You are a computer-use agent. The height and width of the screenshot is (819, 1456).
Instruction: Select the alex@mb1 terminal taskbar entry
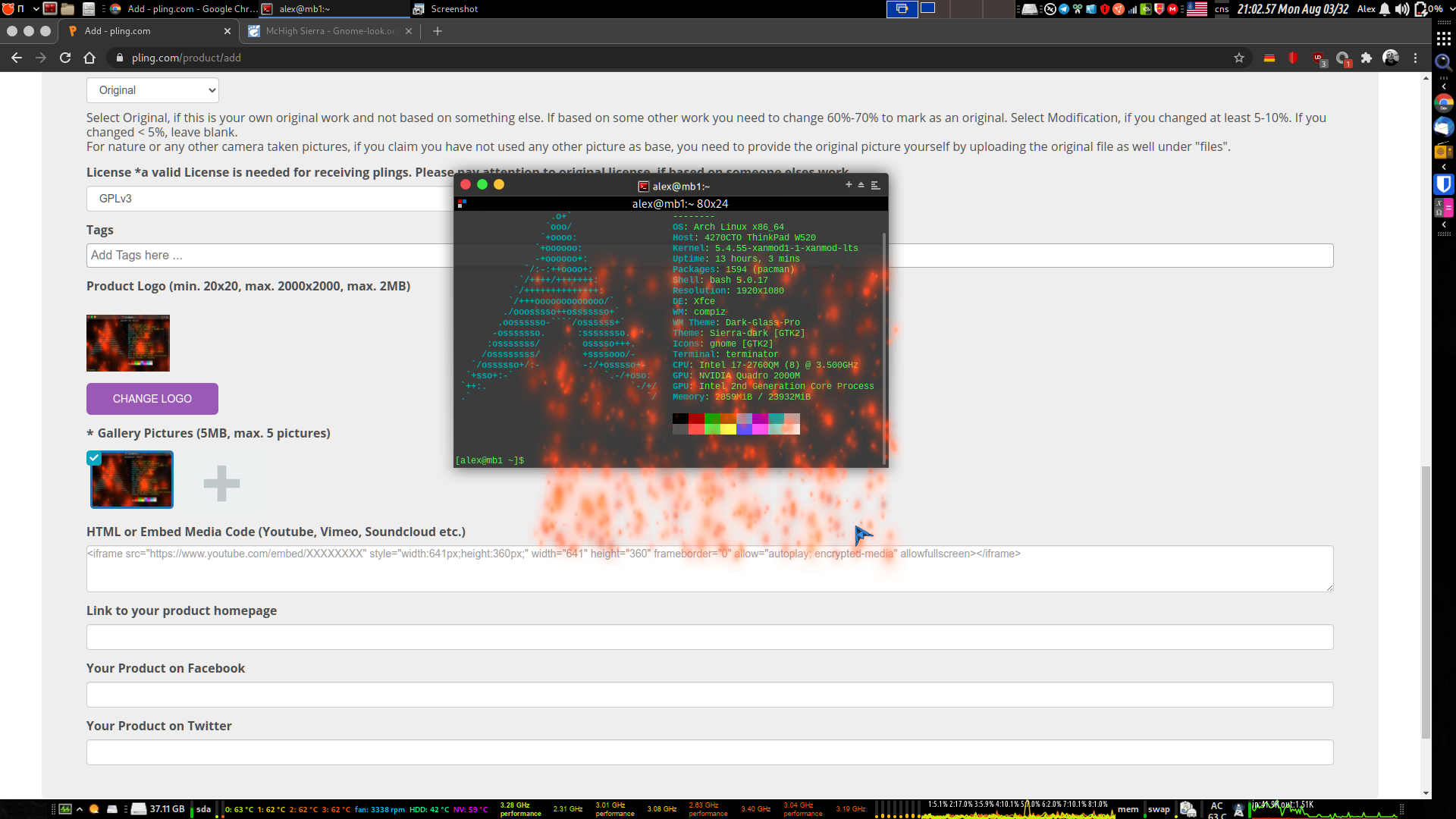tap(334, 9)
